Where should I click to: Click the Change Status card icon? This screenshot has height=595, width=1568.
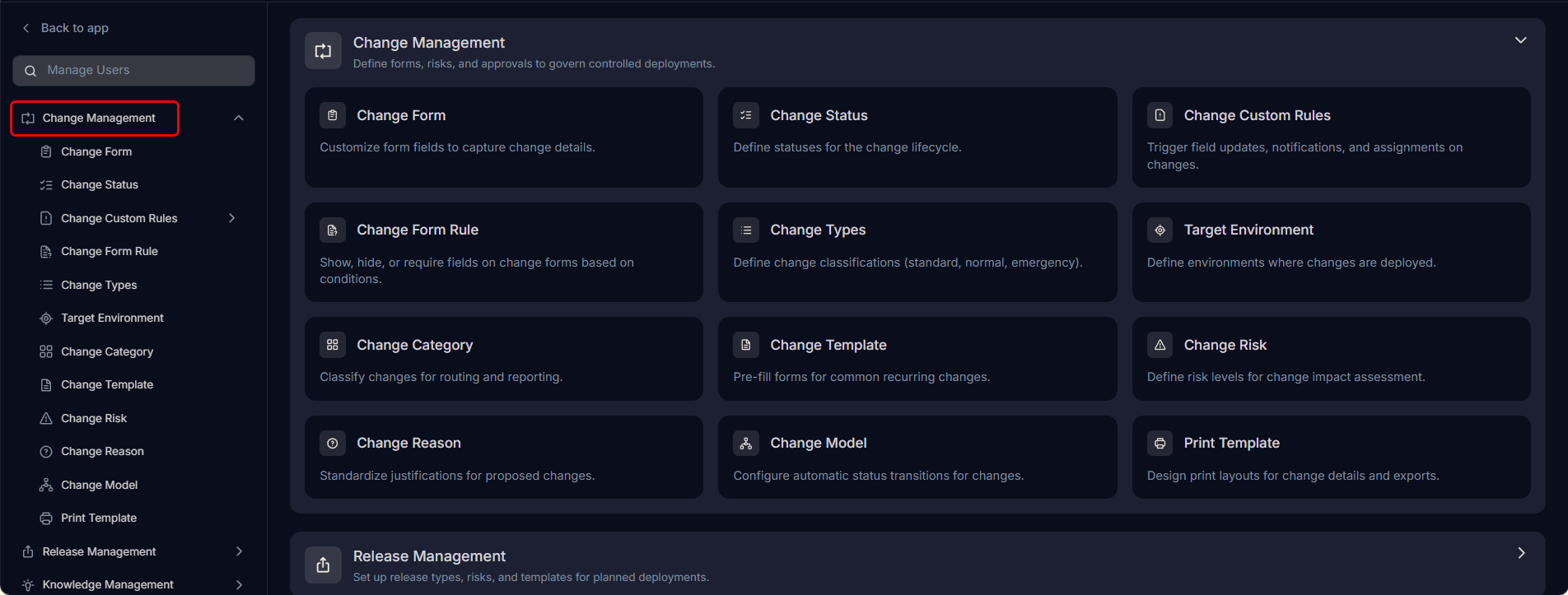746,115
